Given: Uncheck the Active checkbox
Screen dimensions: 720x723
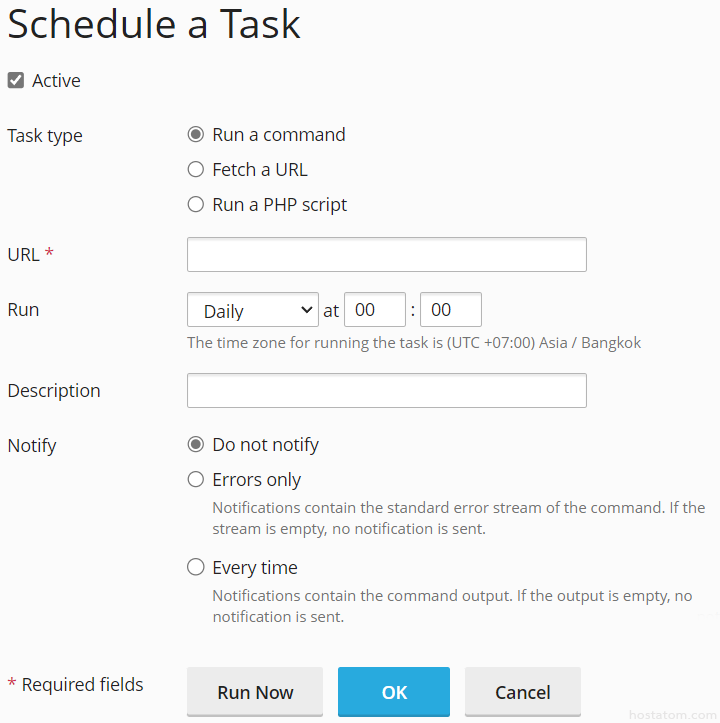Looking at the screenshot, I should [x=16, y=81].
